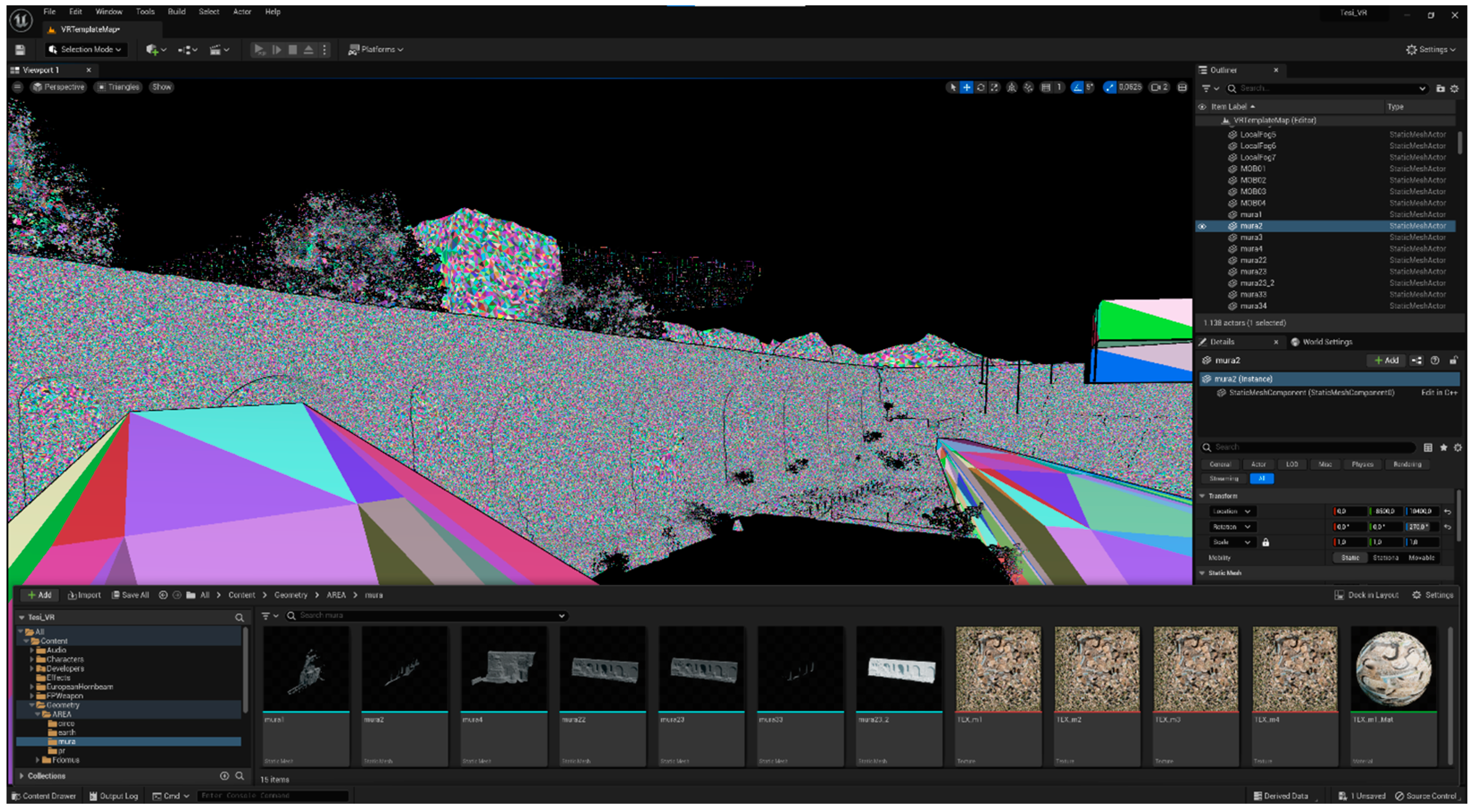Click the Save All button
Viewport: 1472px width, 812px height.
click(x=130, y=595)
